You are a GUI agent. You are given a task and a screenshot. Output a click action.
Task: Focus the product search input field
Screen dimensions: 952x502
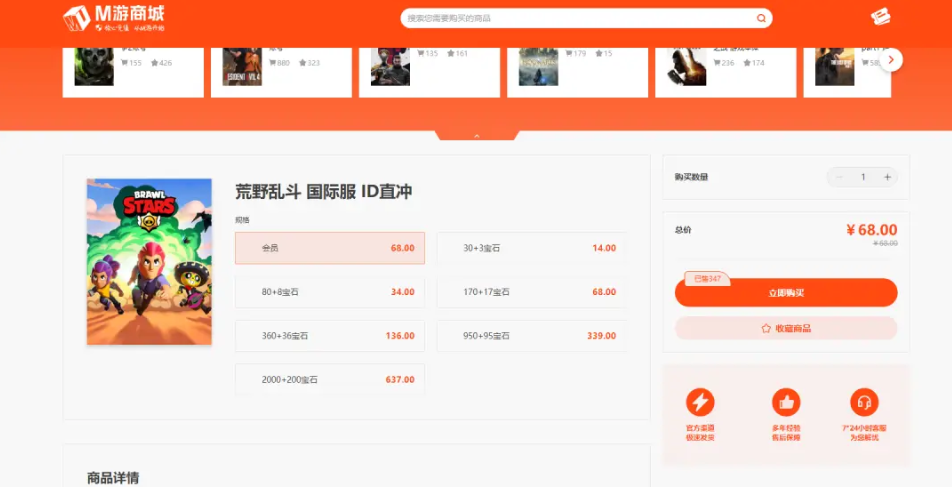(575, 18)
